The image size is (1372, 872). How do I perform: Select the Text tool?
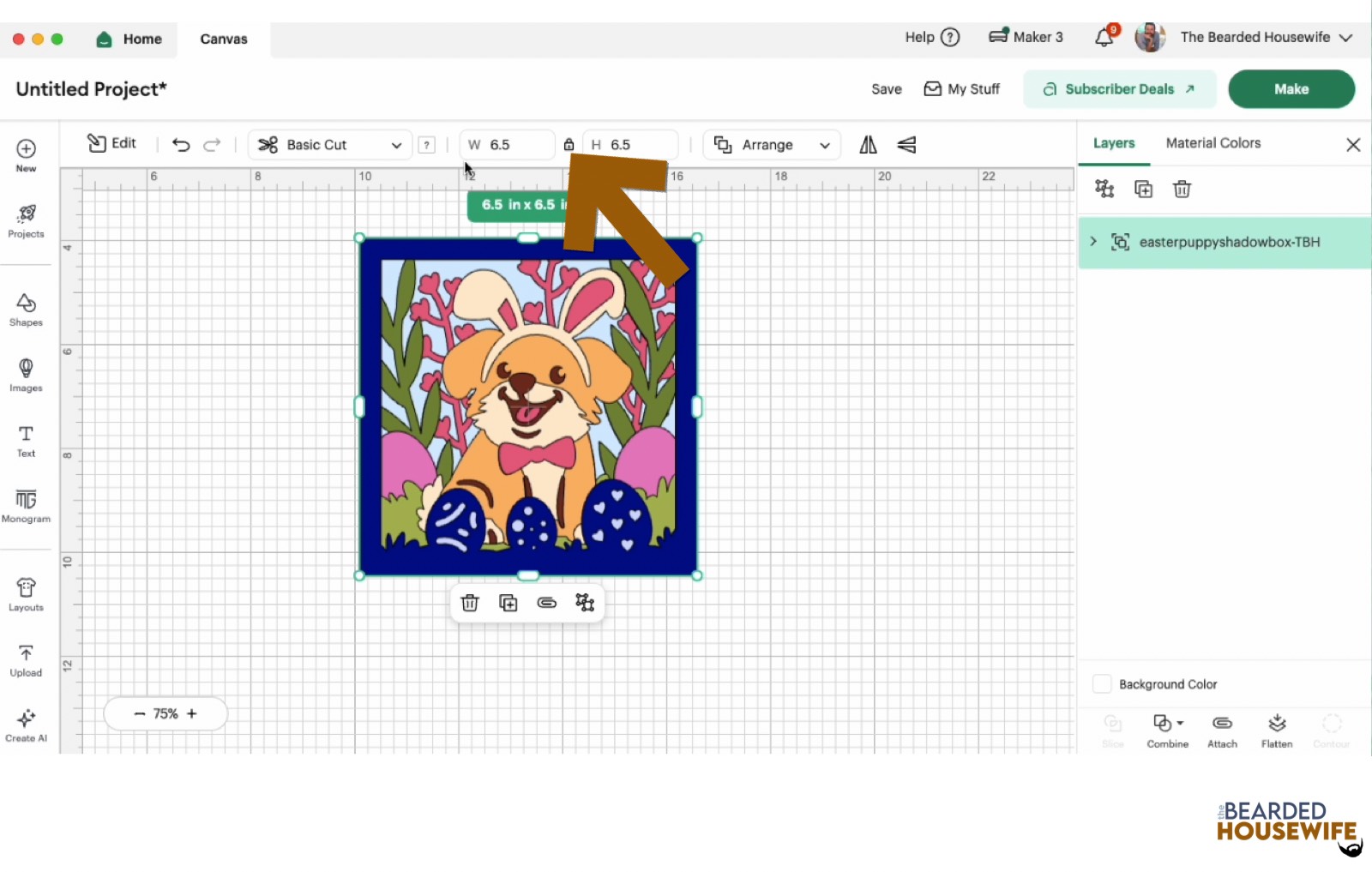pyautogui.click(x=26, y=441)
